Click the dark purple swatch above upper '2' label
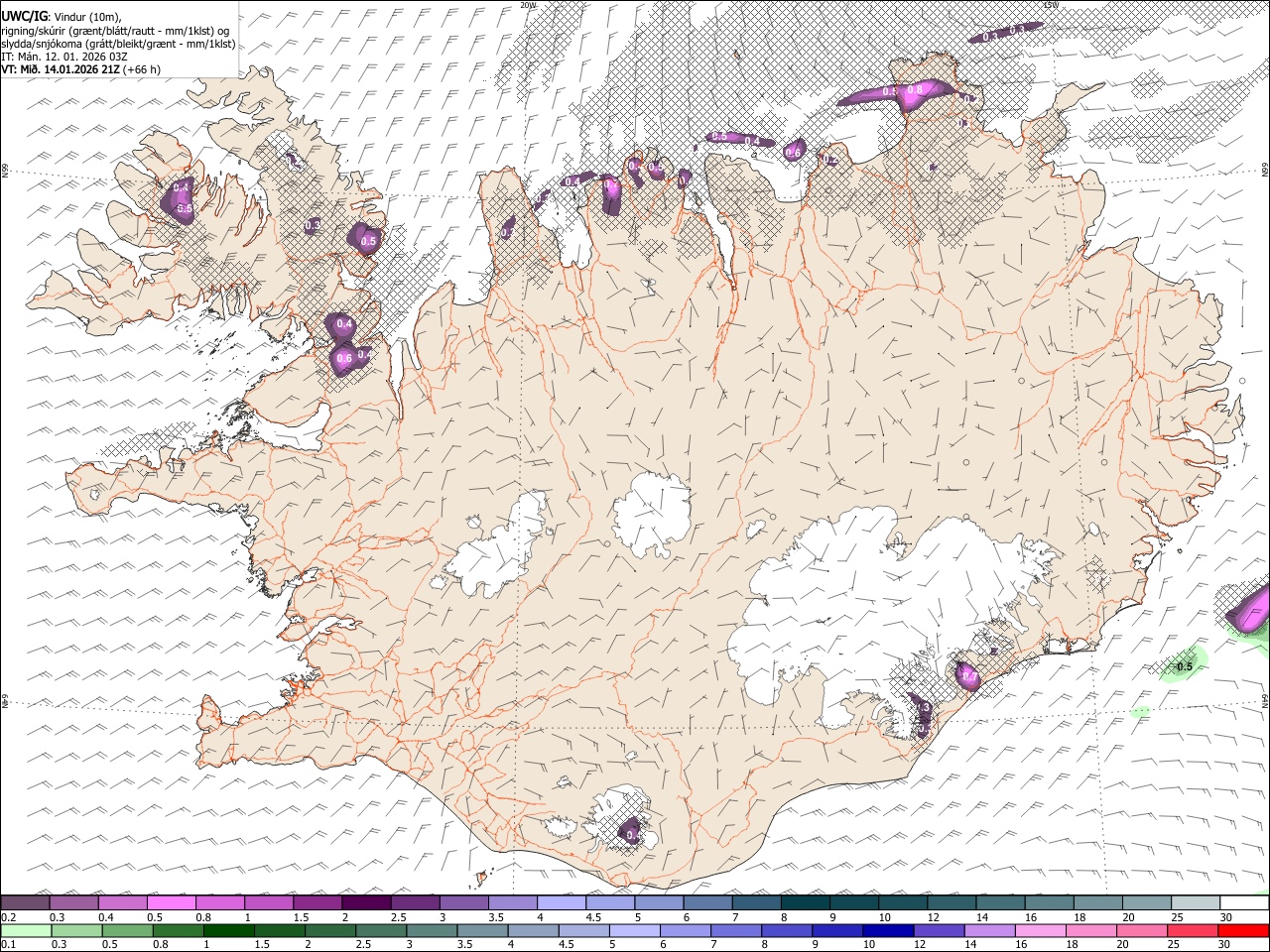Viewport: 1270px width, 952px height. point(366,902)
